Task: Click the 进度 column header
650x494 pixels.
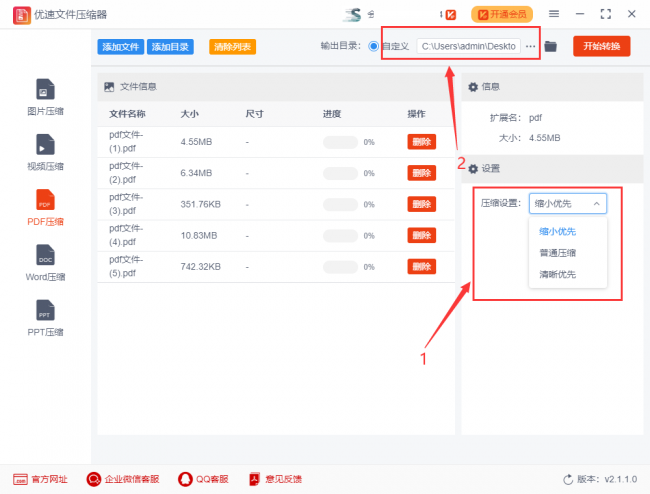Action: pos(332,114)
